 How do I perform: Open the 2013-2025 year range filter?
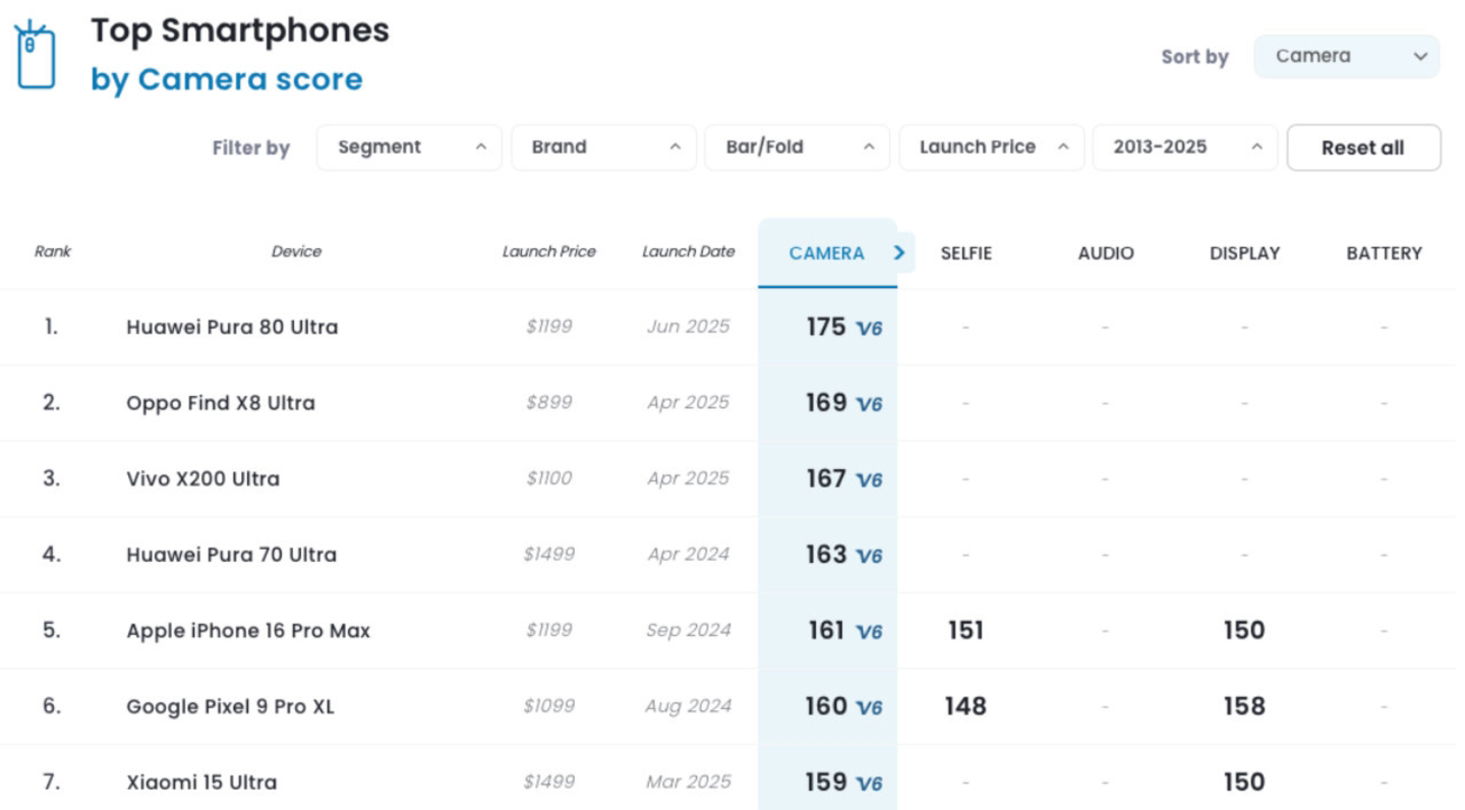pos(1185,148)
